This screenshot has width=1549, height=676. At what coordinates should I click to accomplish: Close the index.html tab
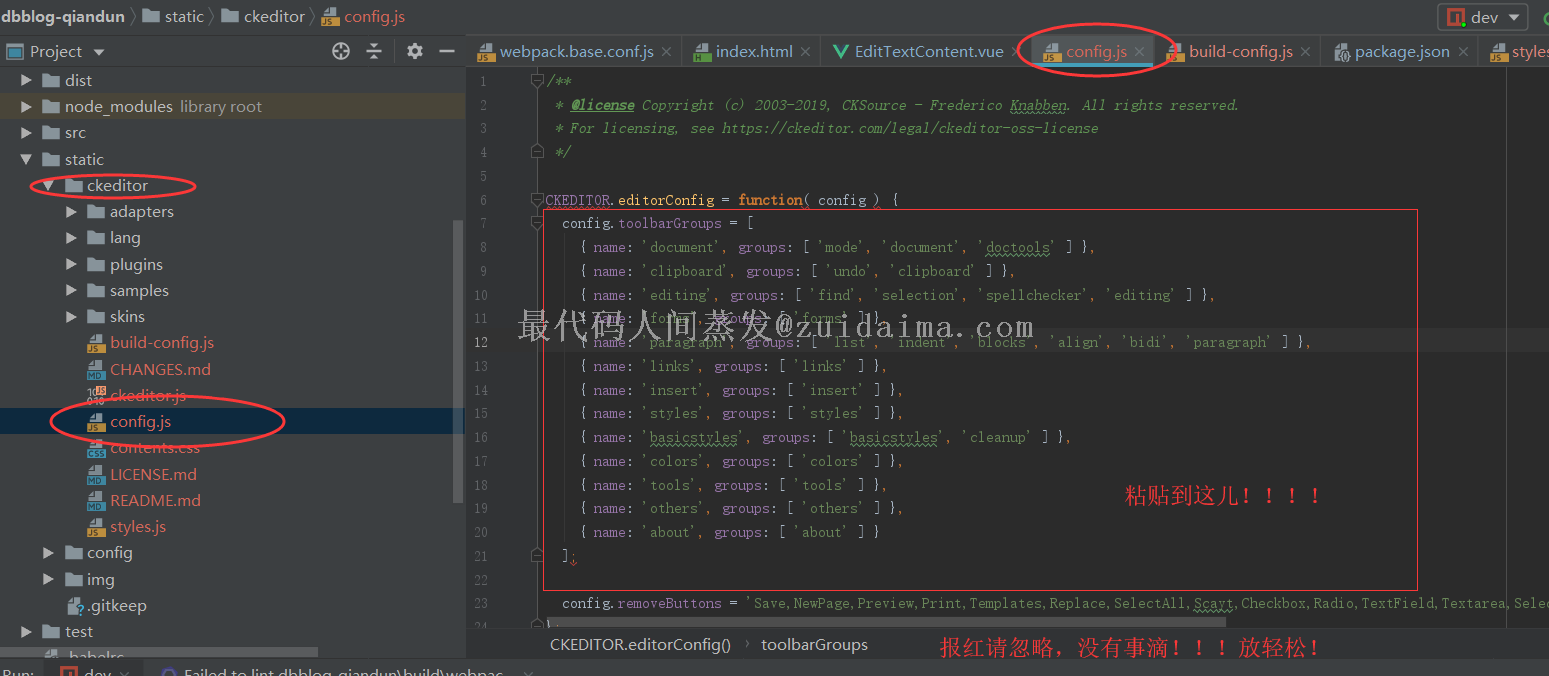coord(806,52)
